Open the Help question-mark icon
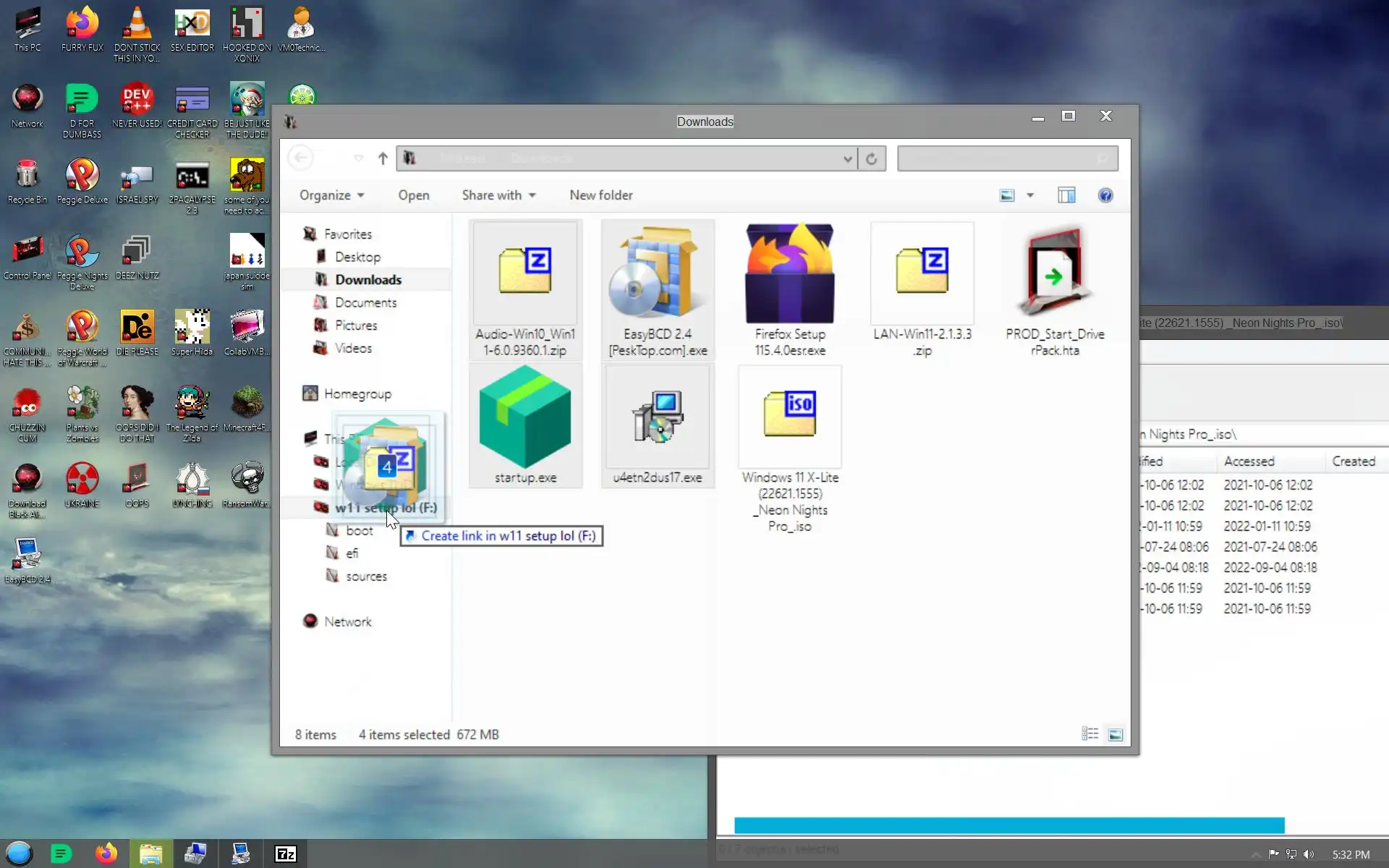 coord(1105,195)
